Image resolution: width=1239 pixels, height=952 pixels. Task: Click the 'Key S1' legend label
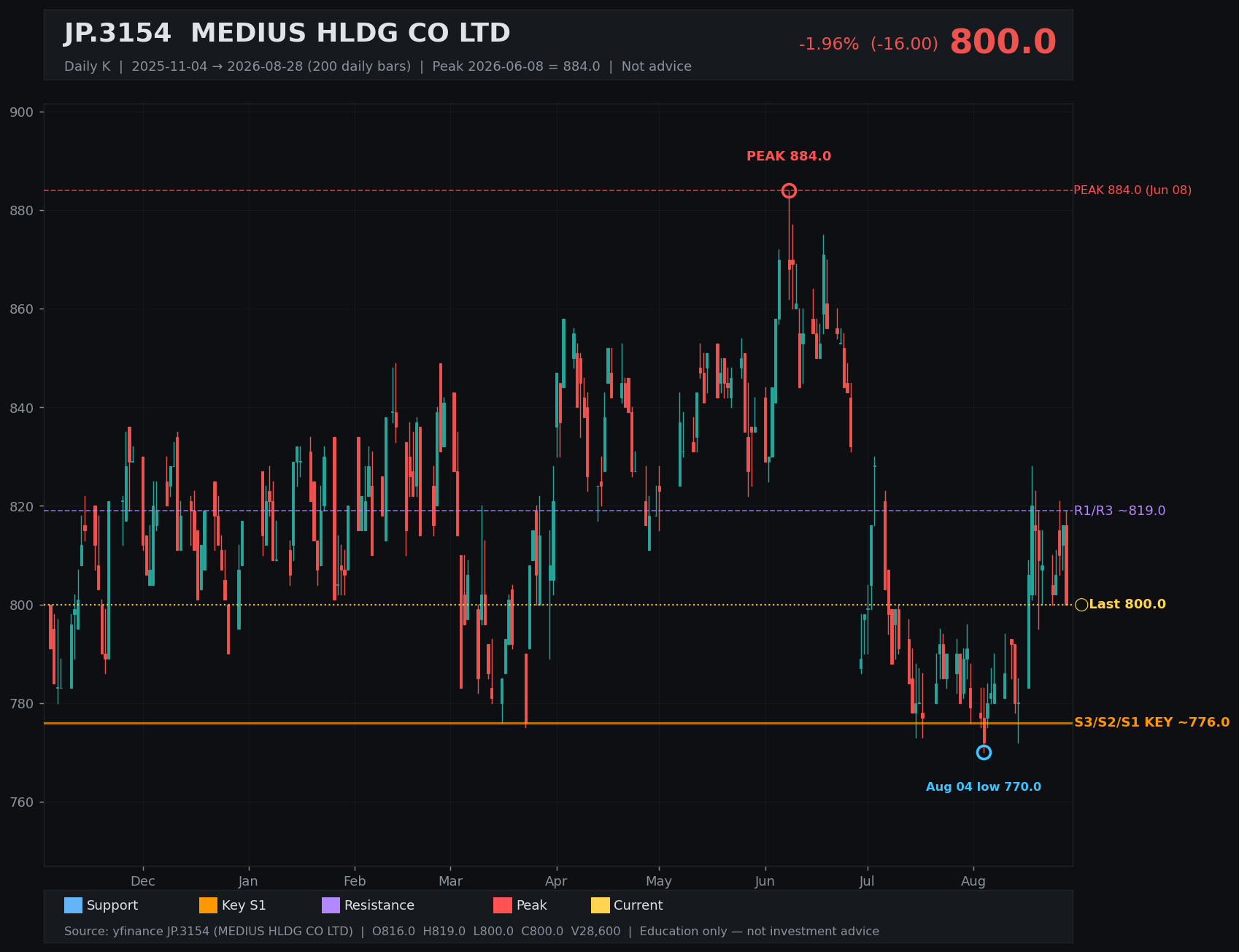244,905
